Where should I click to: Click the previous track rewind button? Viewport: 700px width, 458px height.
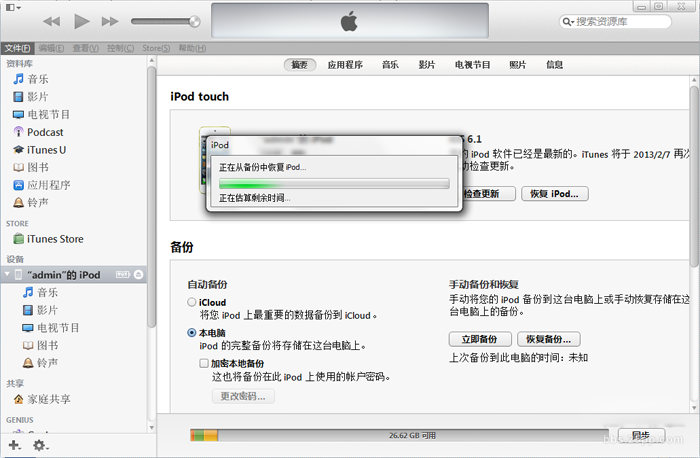click(52, 21)
